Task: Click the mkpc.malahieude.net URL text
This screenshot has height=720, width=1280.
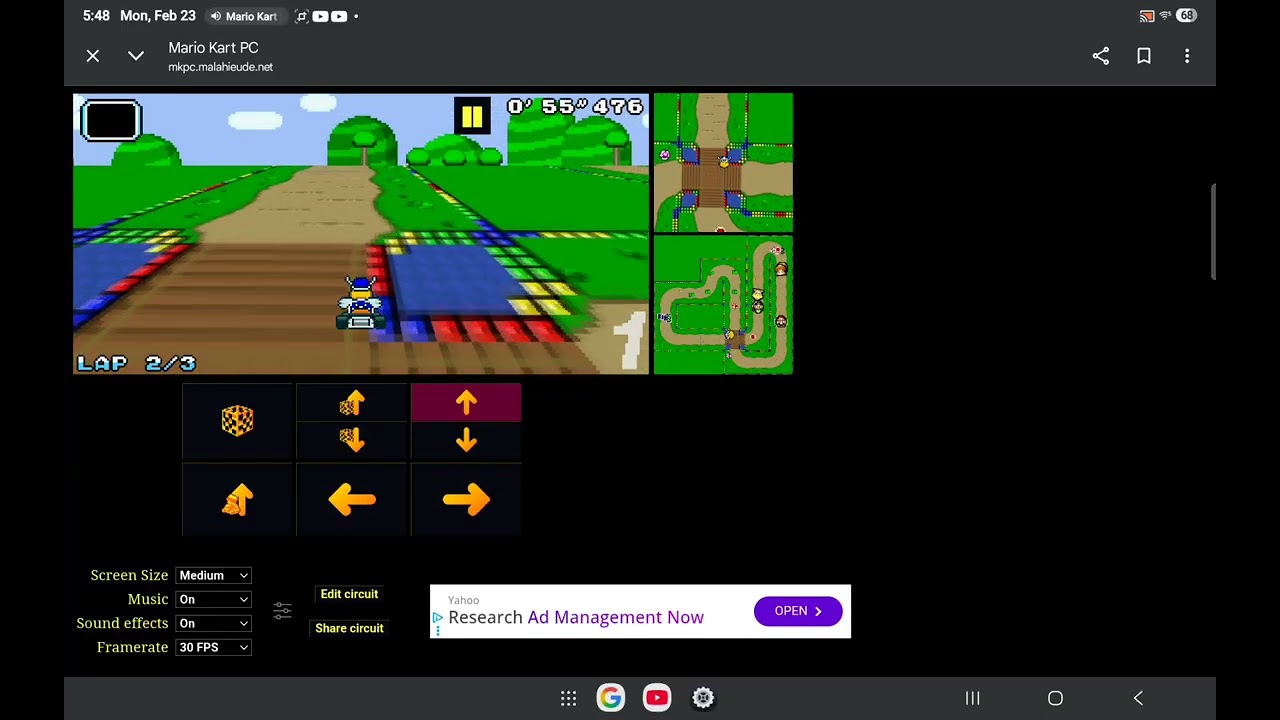Action: point(220,67)
